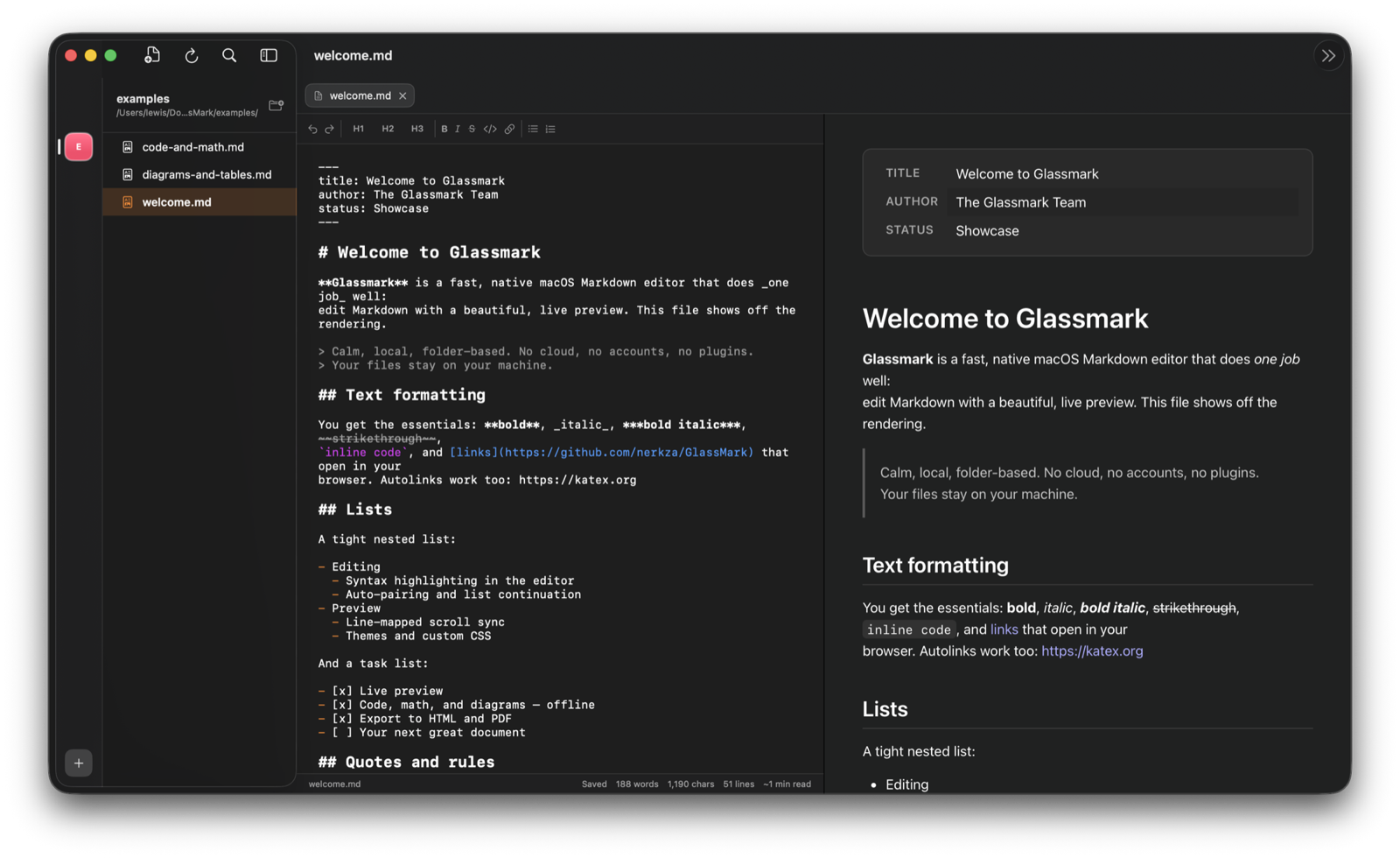The image size is (1400, 858).
Task: Click the '# Welcome to Glassmark' editor heading
Action: coord(430,252)
